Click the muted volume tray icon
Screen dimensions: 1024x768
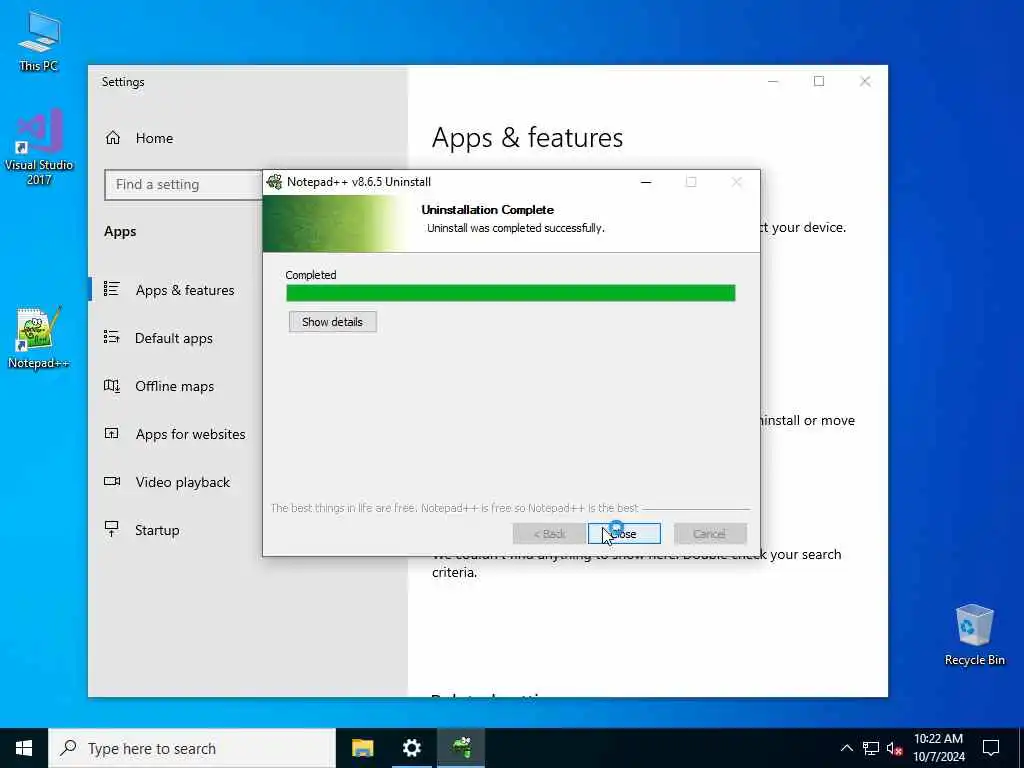coord(895,748)
